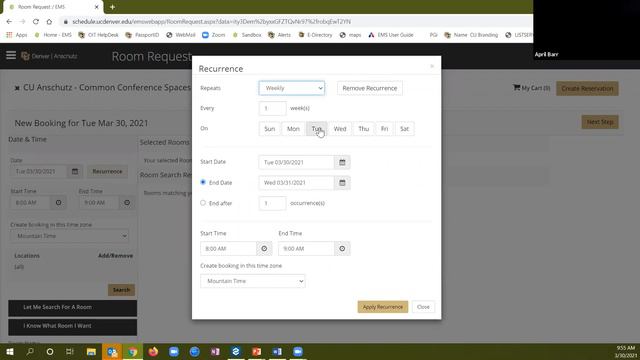Click the occurrence(s) count field
The width and height of the screenshot is (640, 360).
(x=272, y=203)
